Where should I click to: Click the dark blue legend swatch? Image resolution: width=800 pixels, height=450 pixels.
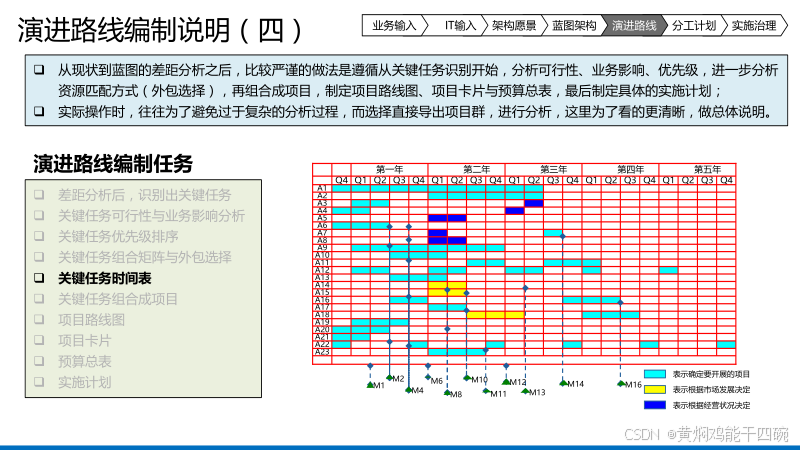pyautogui.click(x=655, y=405)
